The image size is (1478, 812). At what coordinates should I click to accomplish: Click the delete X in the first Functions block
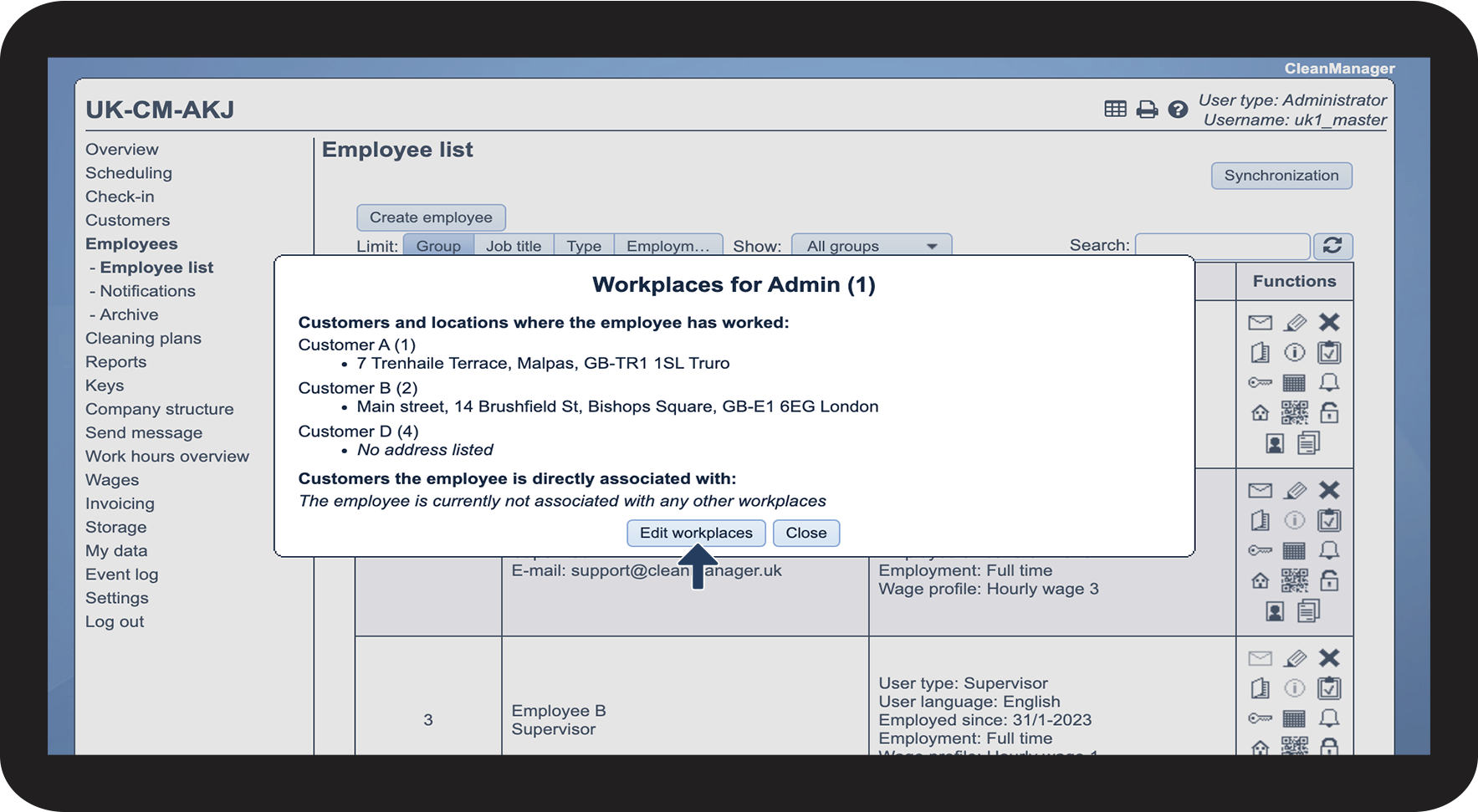1329,322
